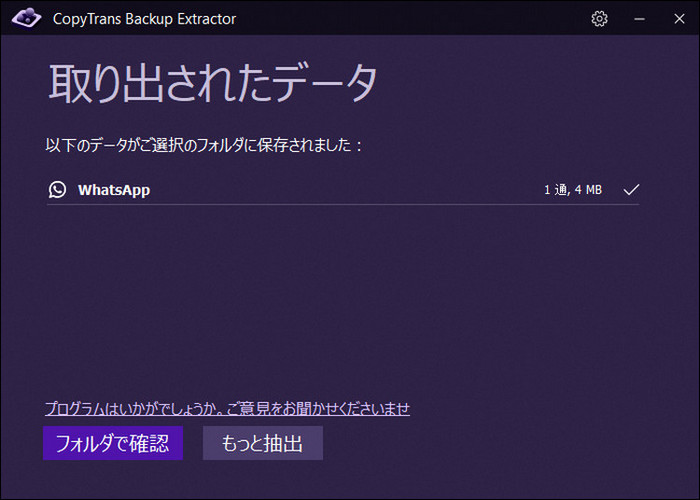Click the 取り出されたデータ heading
The width and height of the screenshot is (700, 500).
[213, 83]
